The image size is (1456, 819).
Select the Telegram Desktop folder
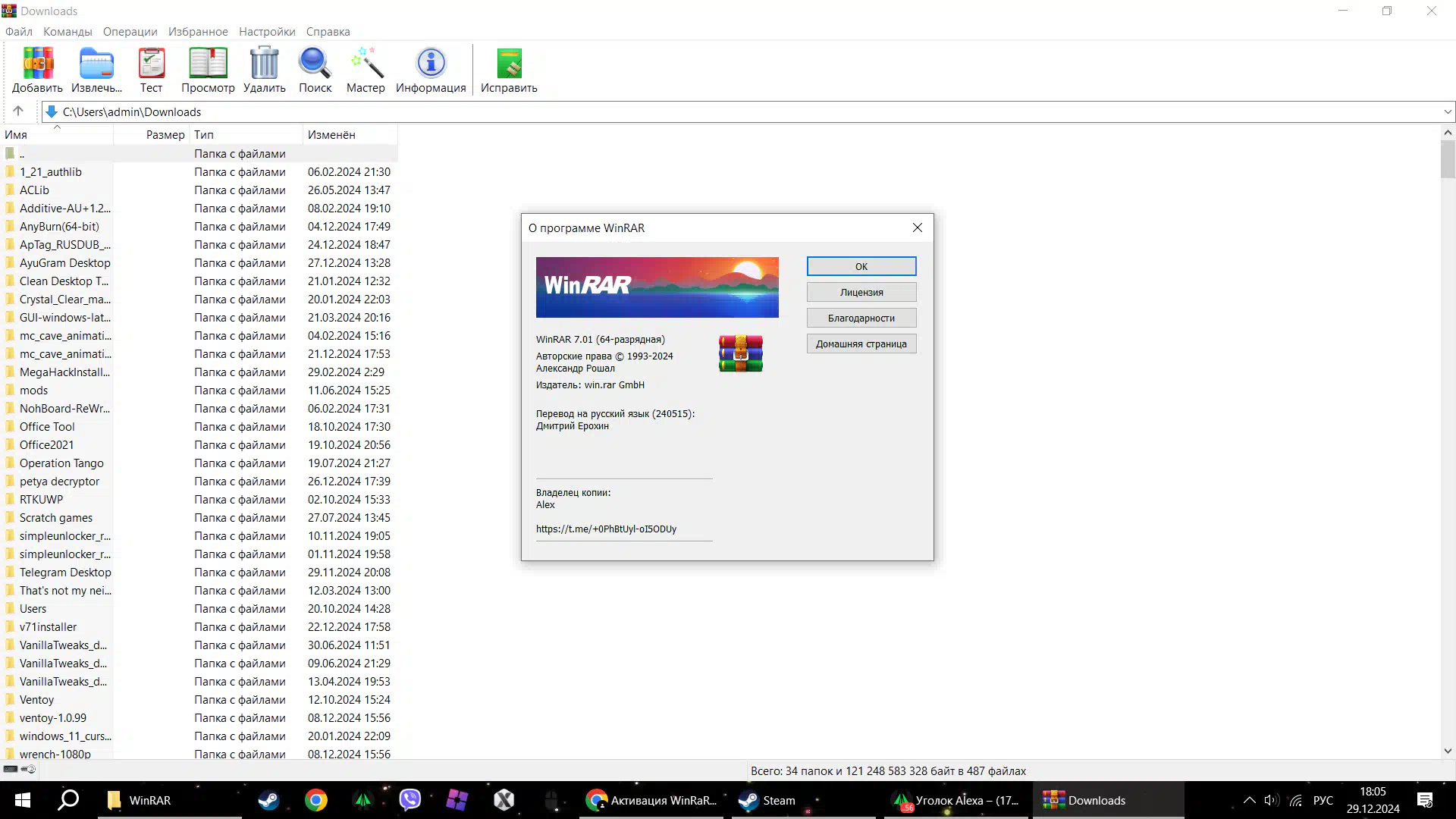(x=199, y=573)
